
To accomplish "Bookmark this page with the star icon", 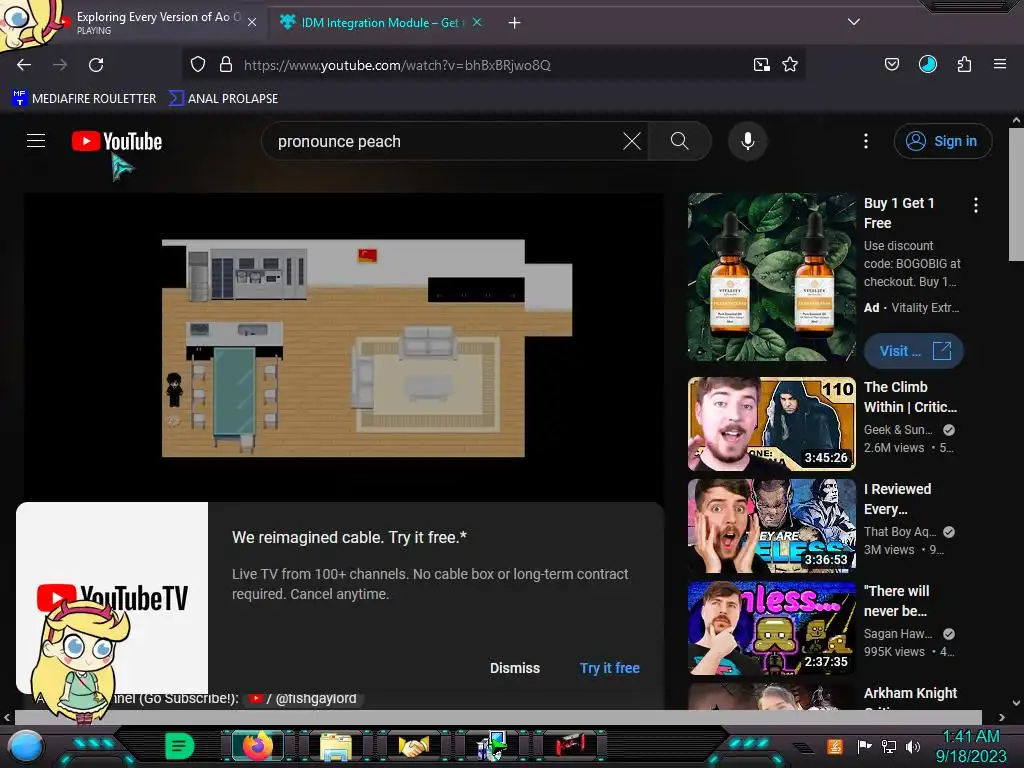I will pyautogui.click(x=790, y=65).
